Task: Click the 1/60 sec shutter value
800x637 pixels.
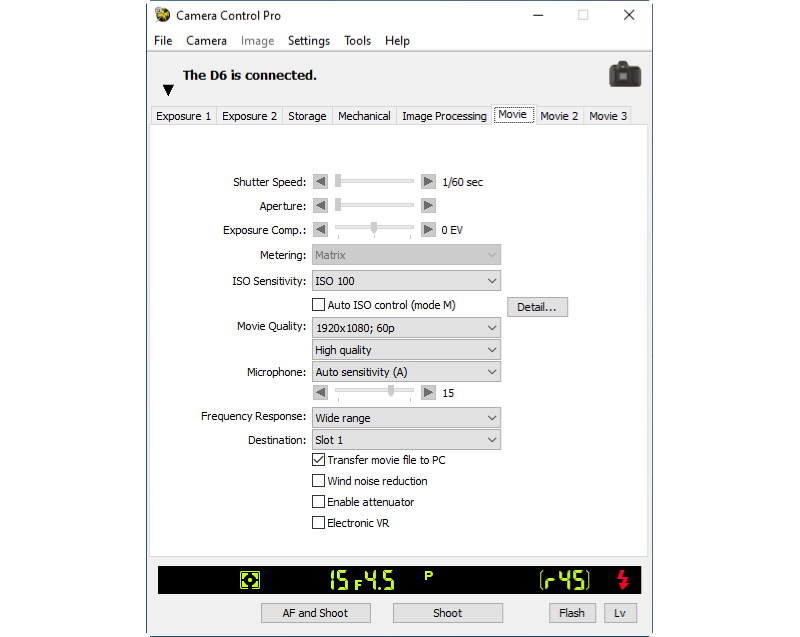Action: click(462, 182)
